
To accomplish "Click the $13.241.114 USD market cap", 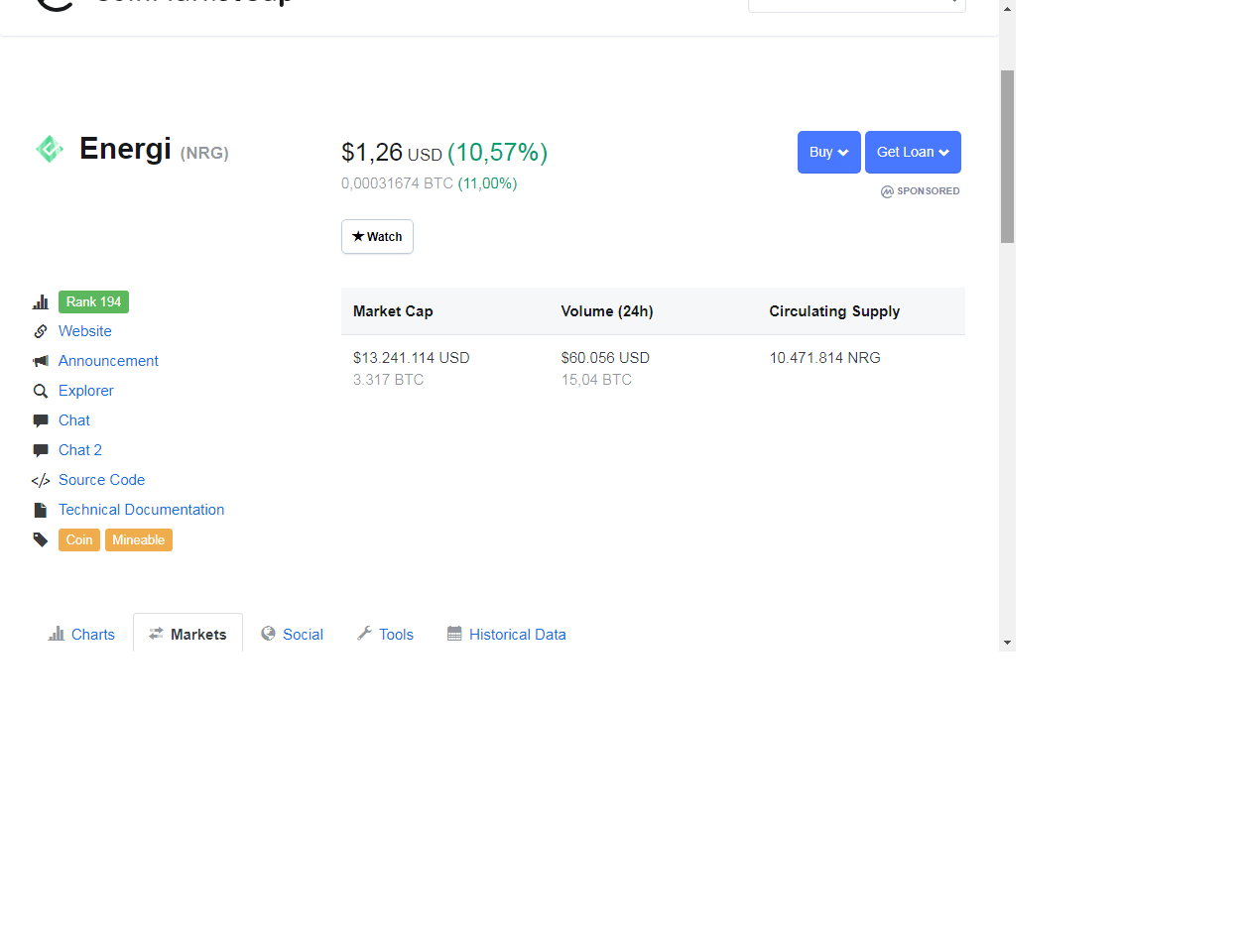I will click(412, 358).
